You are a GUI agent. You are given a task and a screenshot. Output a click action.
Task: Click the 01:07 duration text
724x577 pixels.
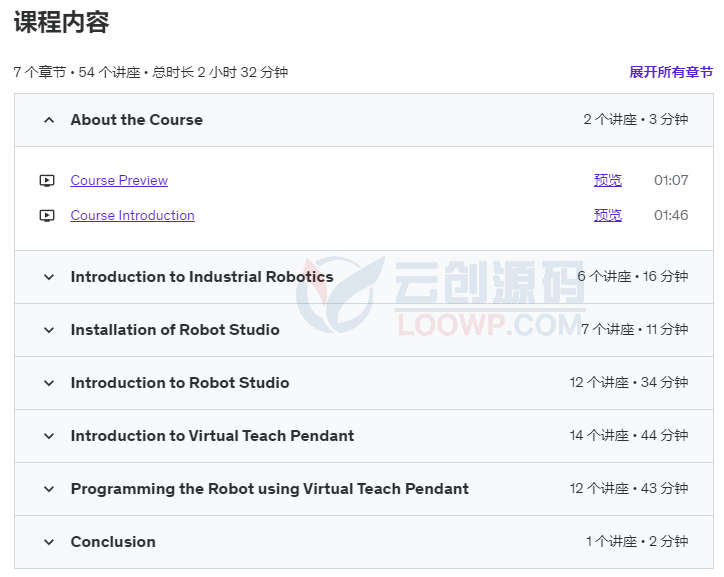coord(671,180)
